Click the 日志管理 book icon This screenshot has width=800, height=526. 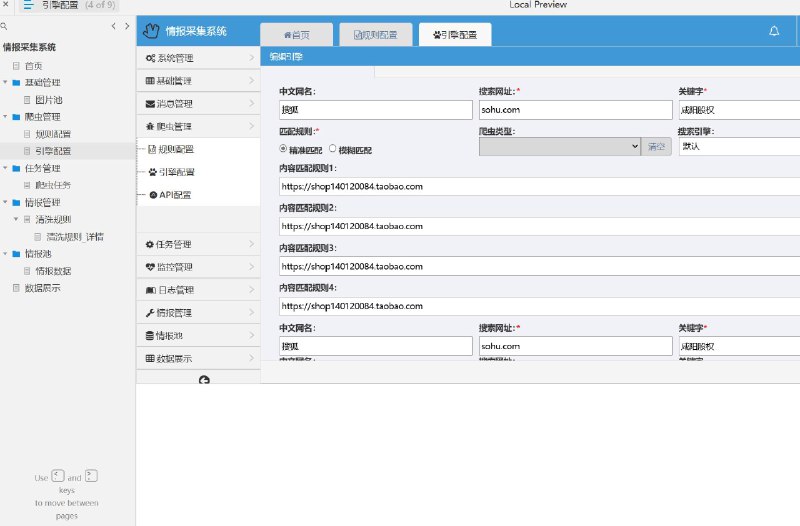(x=151, y=290)
